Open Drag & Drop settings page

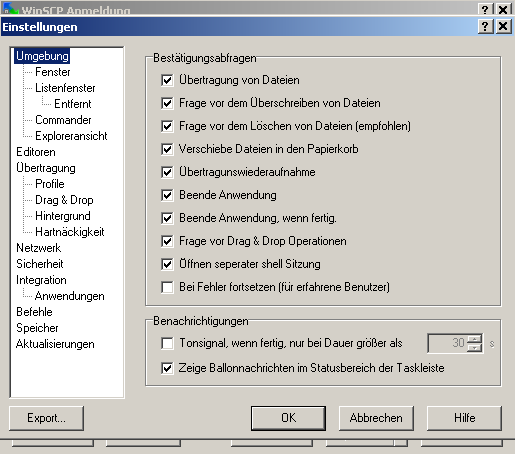[64, 200]
